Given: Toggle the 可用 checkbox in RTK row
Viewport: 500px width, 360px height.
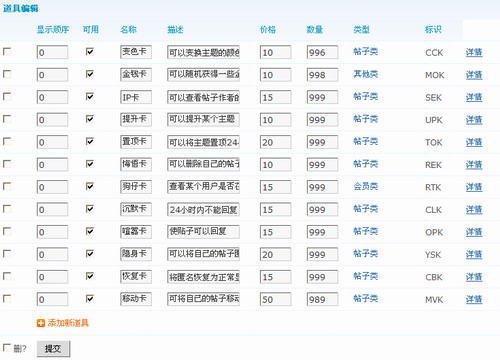Looking at the screenshot, I should click(x=90, y=186).
